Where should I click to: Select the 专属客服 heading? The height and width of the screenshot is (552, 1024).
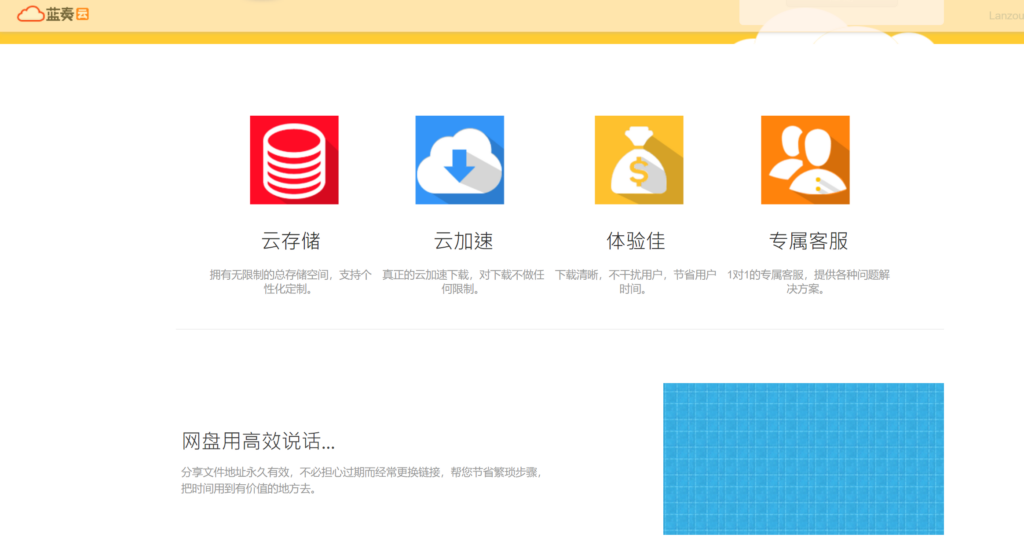[x=808, y=241]
